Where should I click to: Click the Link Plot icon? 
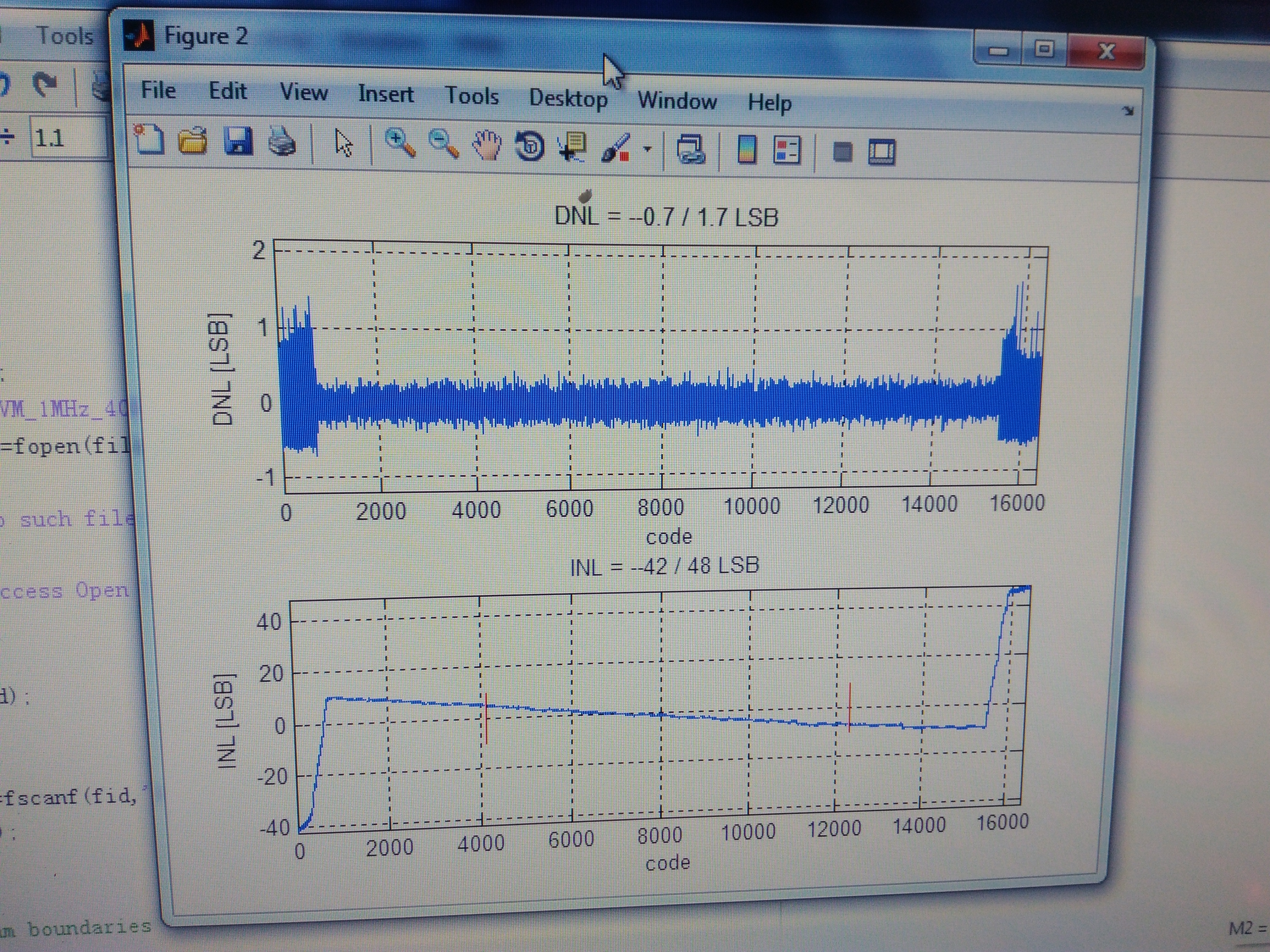click(691, 150)
